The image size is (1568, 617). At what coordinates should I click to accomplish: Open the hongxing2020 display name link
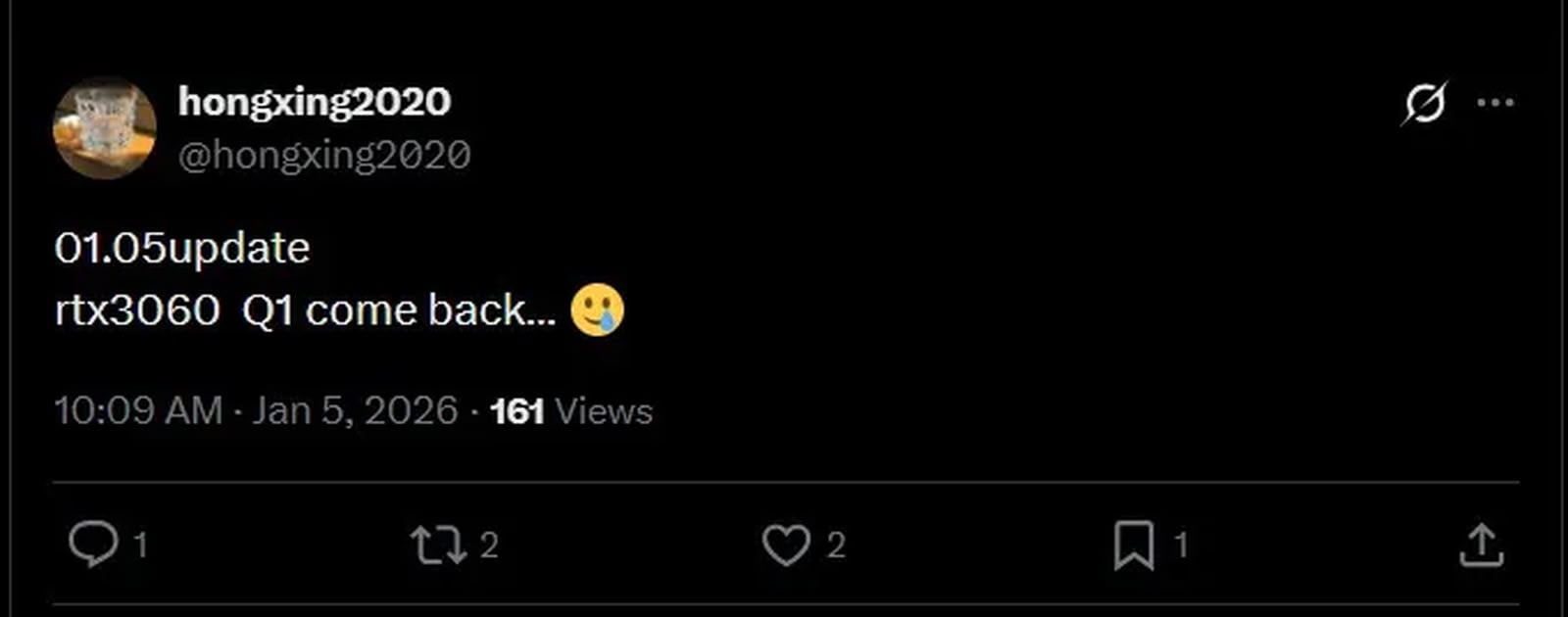point(315,102)
